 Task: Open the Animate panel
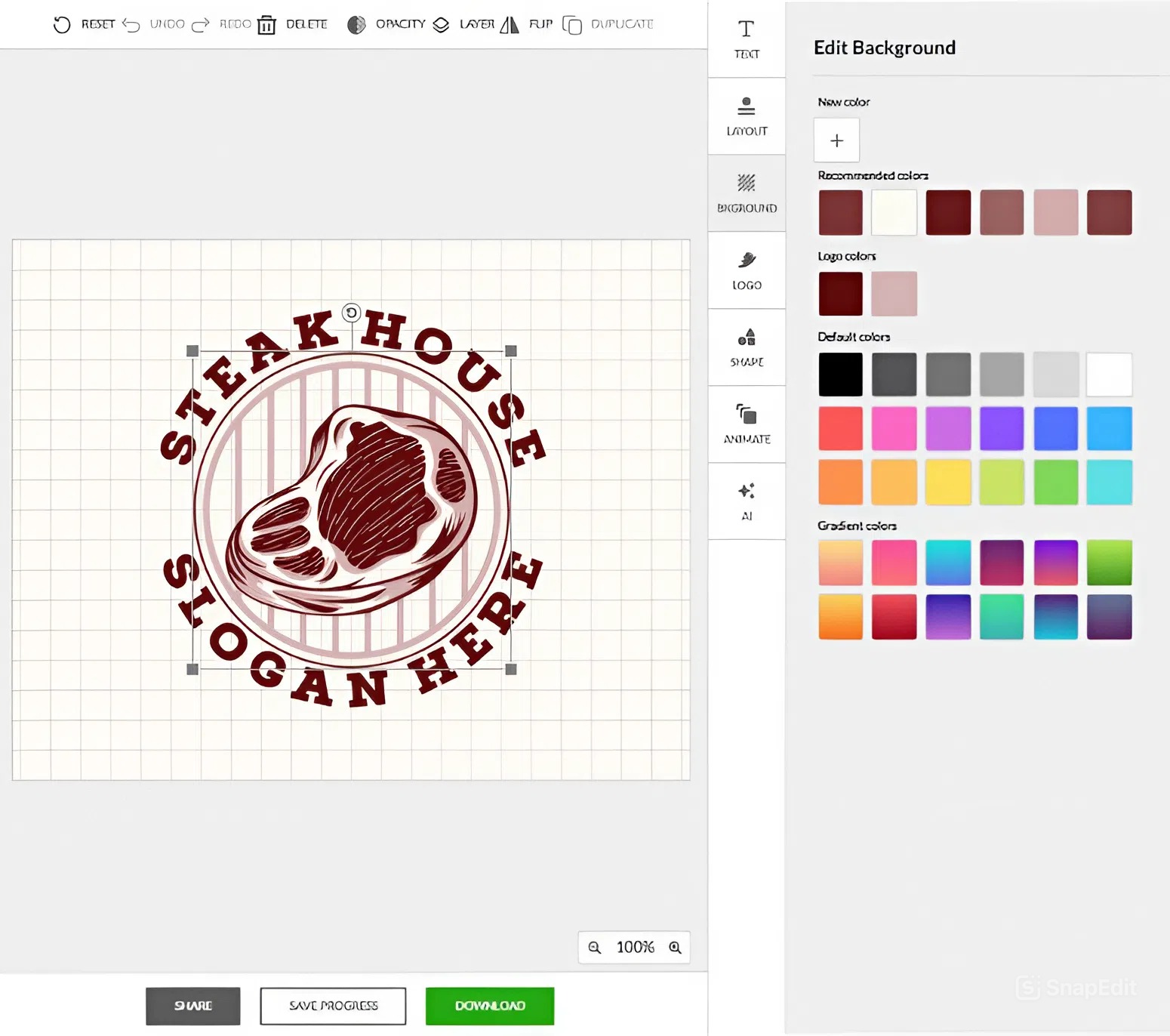tap(747, 424)
